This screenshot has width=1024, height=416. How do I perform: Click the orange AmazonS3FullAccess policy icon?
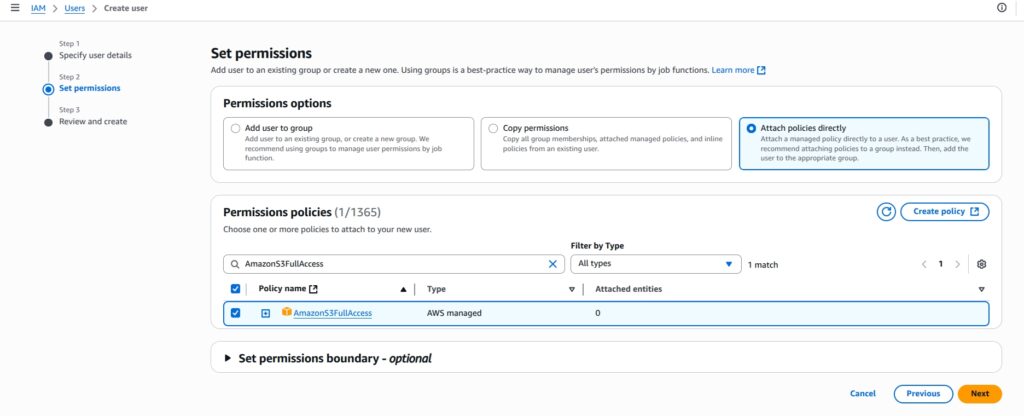coord(287,312)
